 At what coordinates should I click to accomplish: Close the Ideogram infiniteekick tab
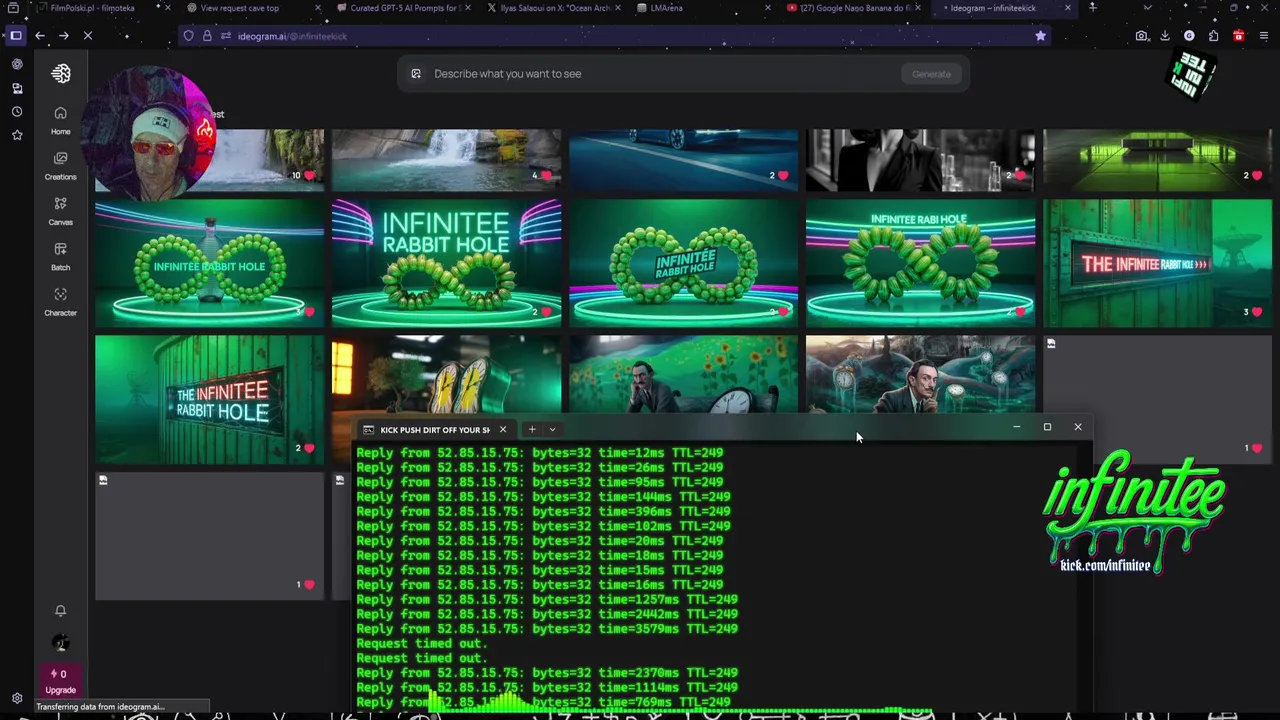pyautogui.click(x=1068, y=8)
